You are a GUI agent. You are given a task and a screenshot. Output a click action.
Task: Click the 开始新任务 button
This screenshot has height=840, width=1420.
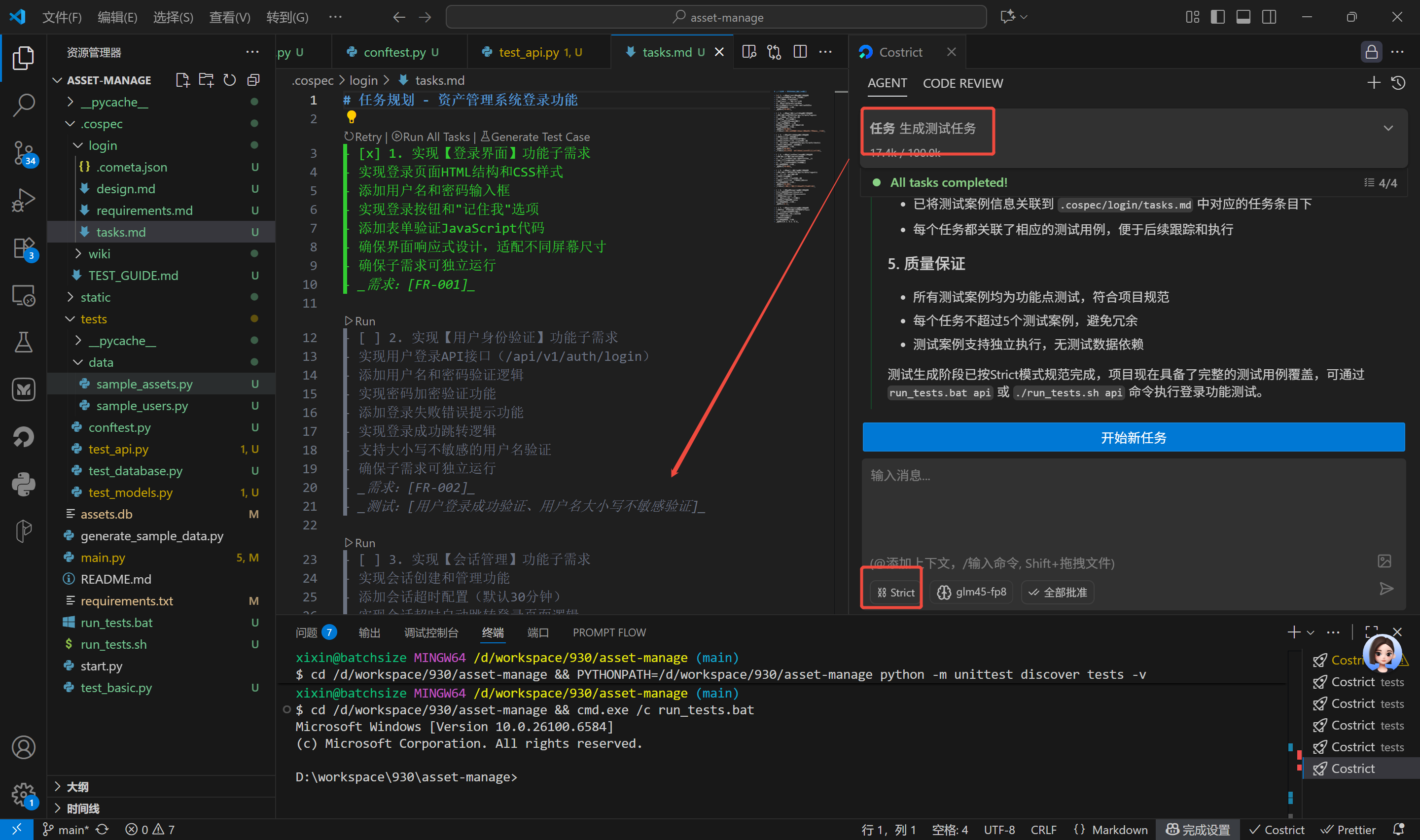1133,438
